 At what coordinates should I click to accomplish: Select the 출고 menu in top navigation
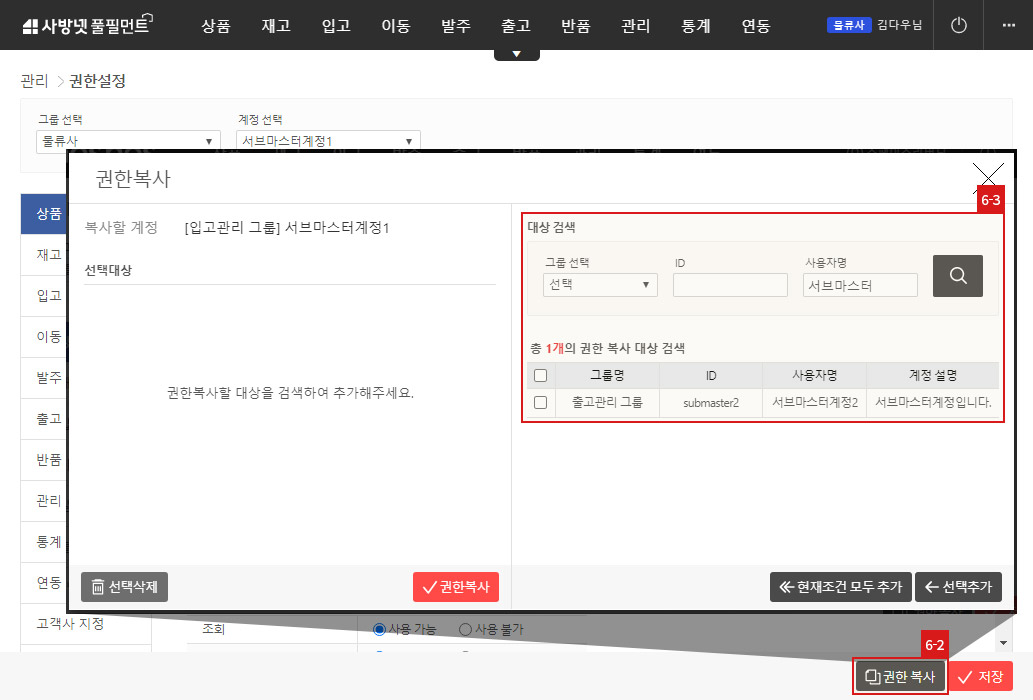click(516, 26)
